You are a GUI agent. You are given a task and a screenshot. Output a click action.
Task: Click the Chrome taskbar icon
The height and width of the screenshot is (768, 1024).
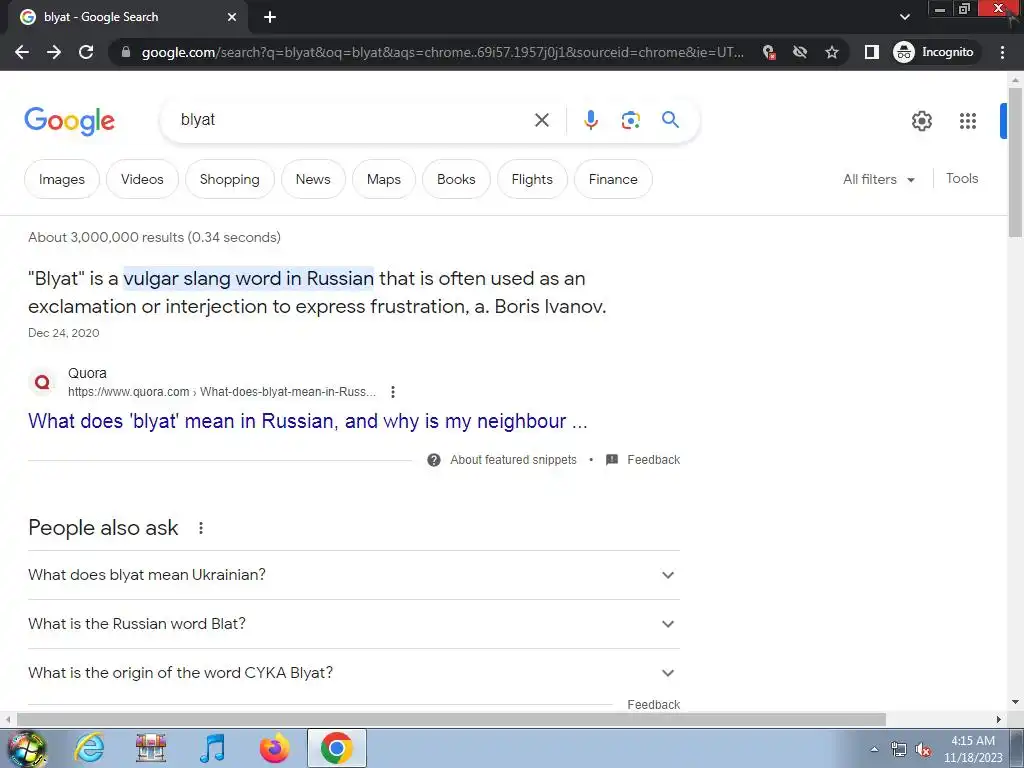(x=336, y=748)
